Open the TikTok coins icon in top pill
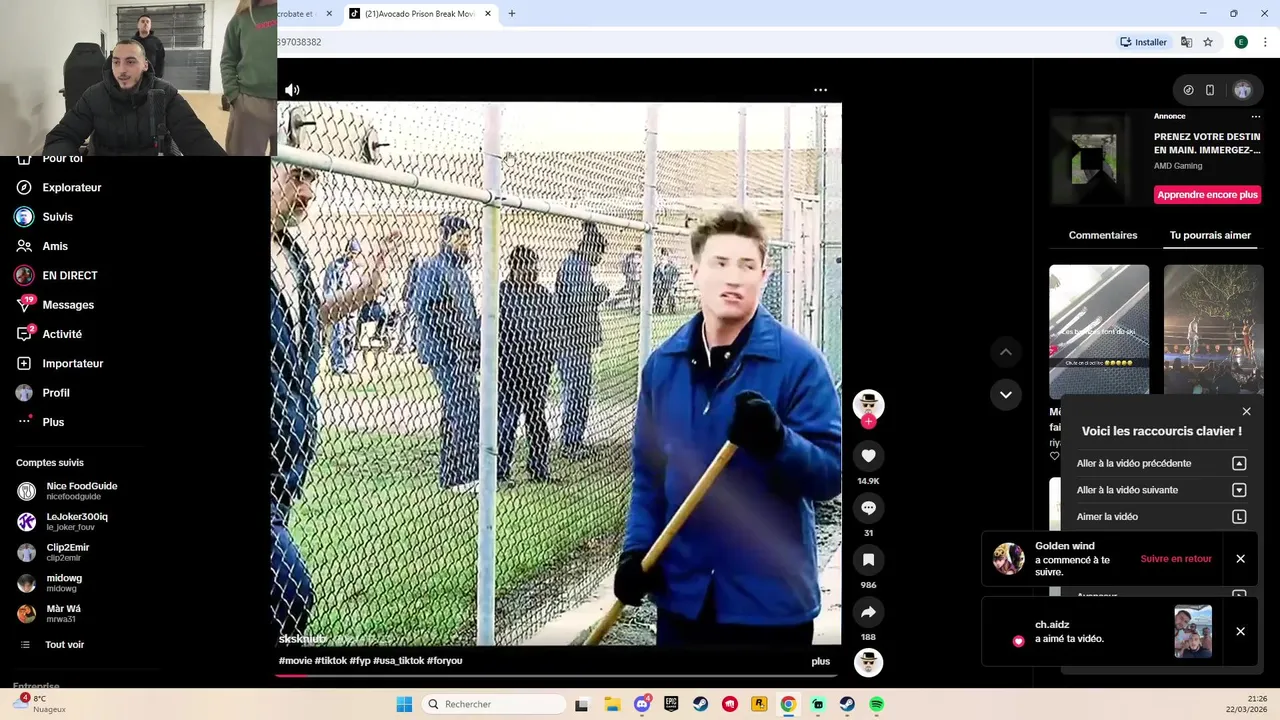The width and height of the screenshot is (1280, 720). (1188, 90)
